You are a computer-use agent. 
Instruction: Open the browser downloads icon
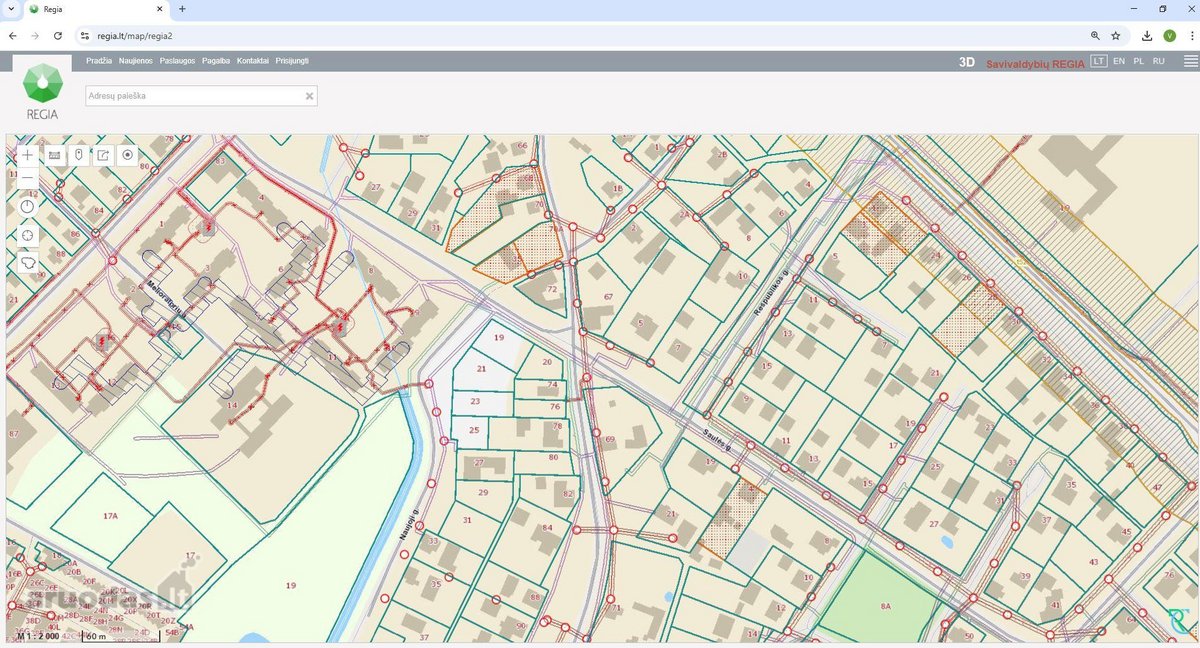pyautogui.click(x=1146, y=35)
